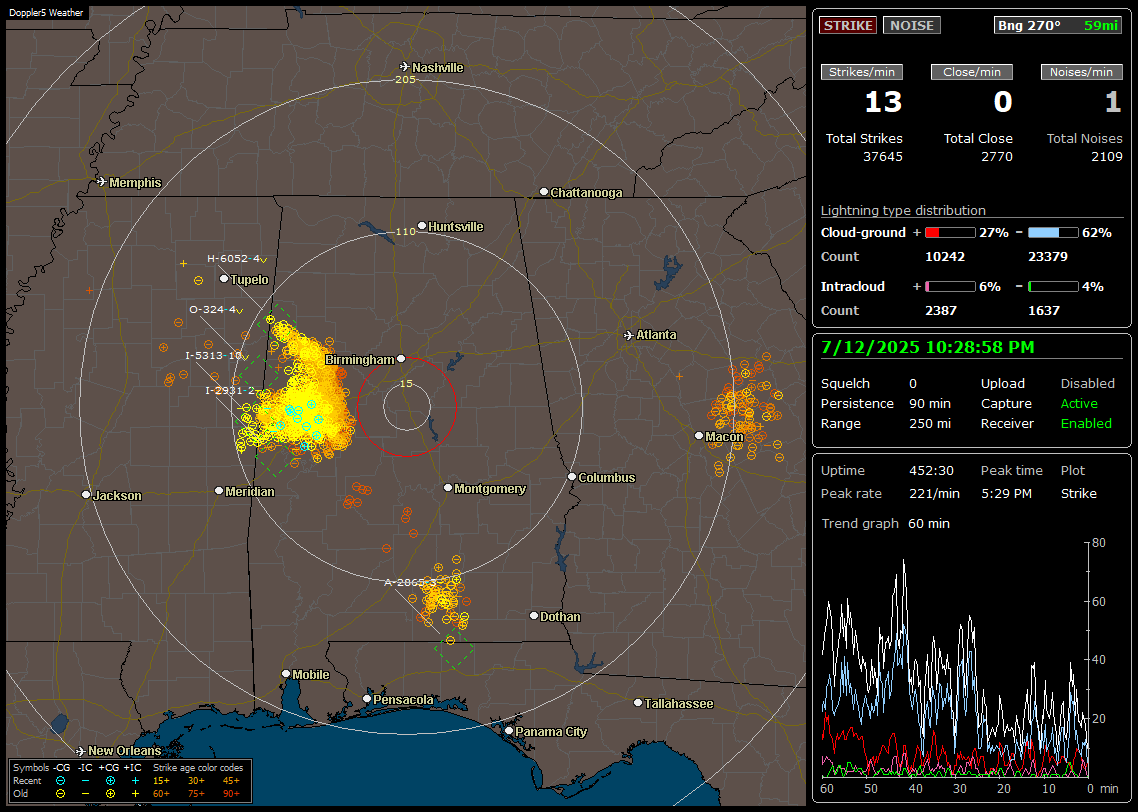This screenshot has width=1138, height=812.
Task: Click the Panama City marker
Action: point(509,731)
